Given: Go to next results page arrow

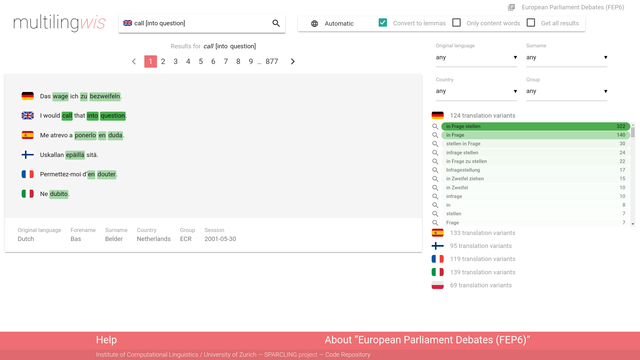Looking at the screenshot, I should 293,62.
